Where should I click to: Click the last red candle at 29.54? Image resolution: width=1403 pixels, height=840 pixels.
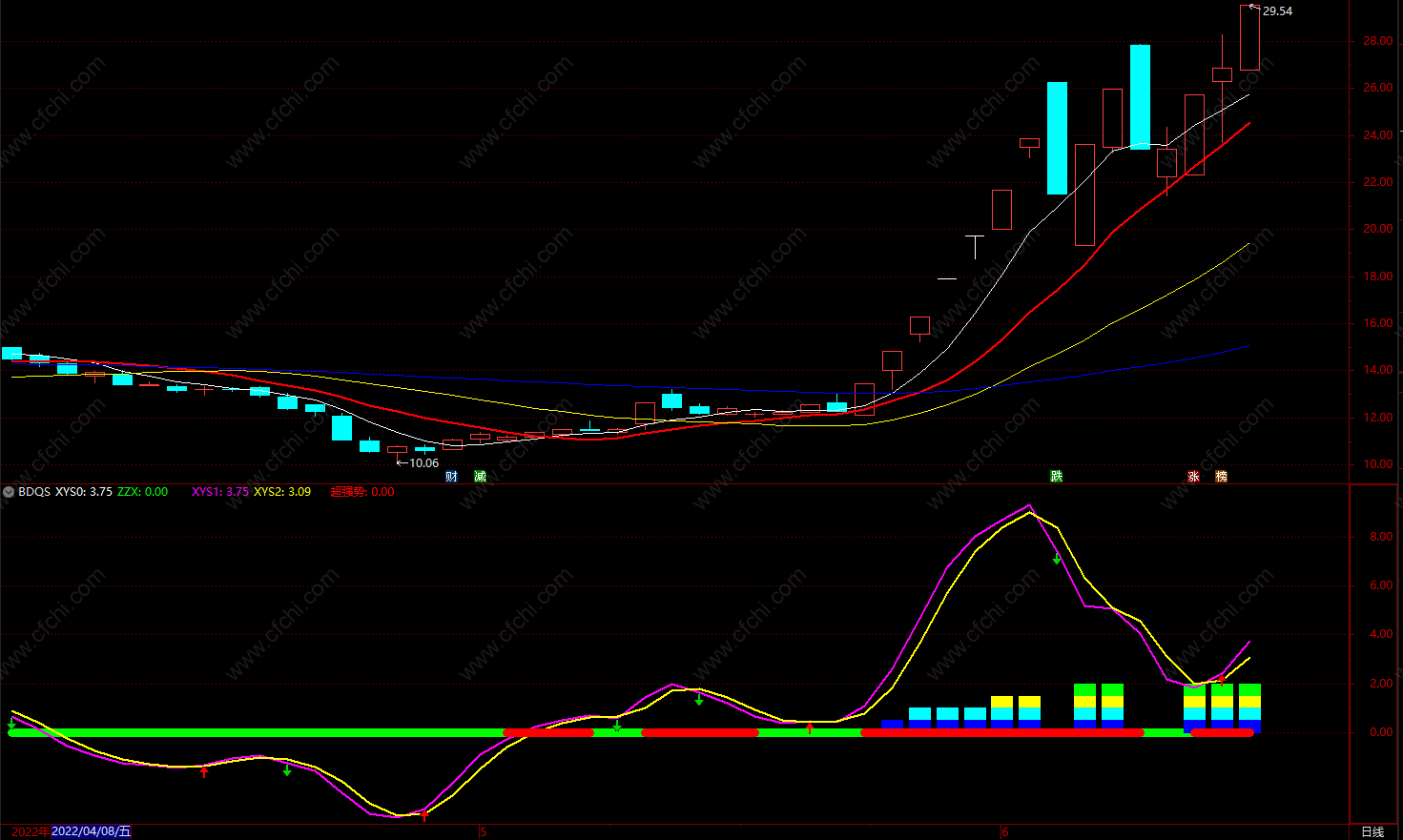click(x=1249, y=38)
